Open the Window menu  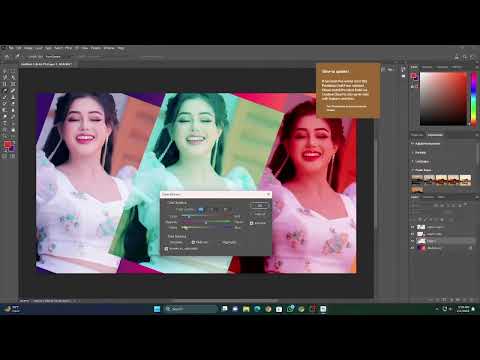tap(109, 48)
